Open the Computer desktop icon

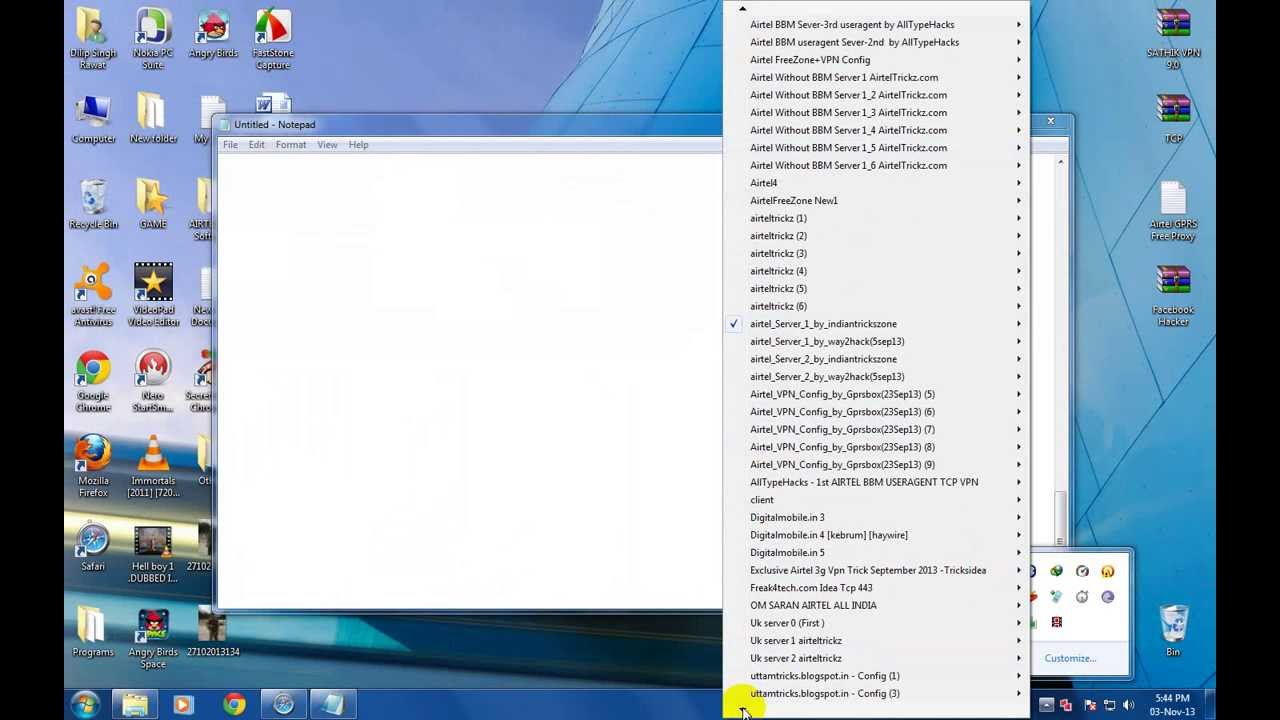93,120
